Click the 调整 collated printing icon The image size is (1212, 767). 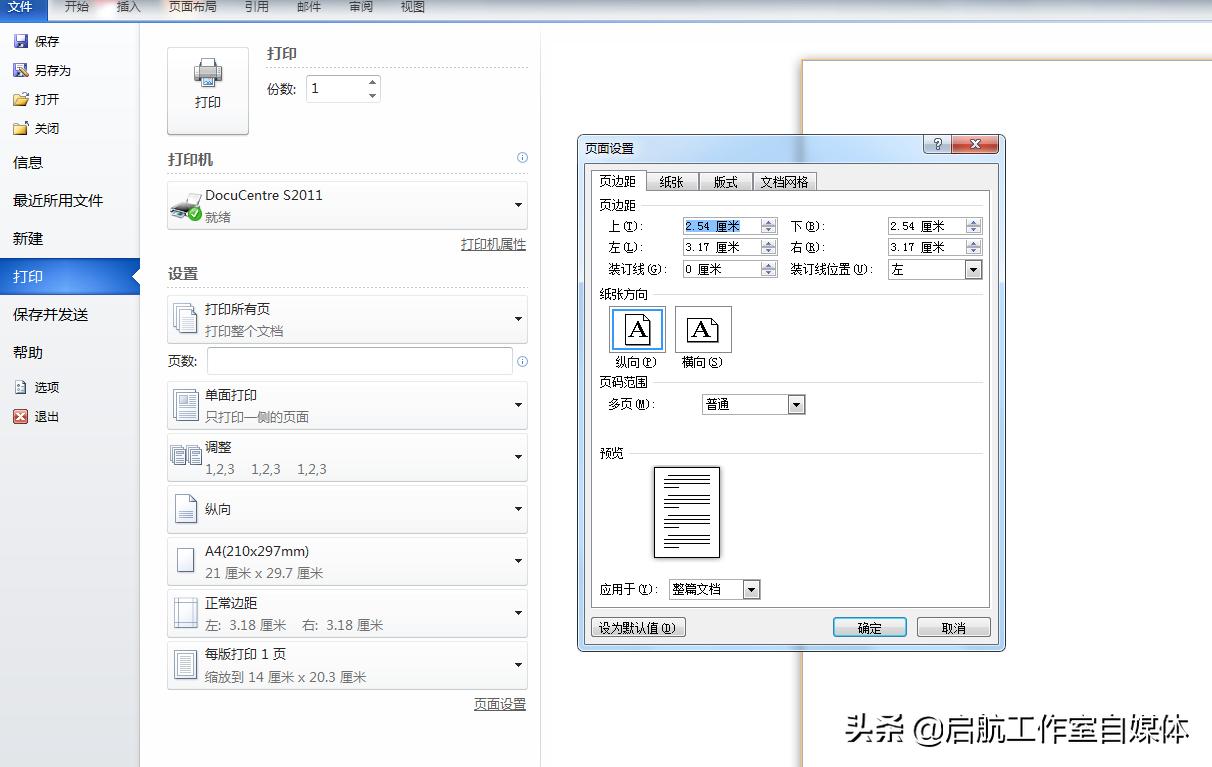(x=186, y=456)
